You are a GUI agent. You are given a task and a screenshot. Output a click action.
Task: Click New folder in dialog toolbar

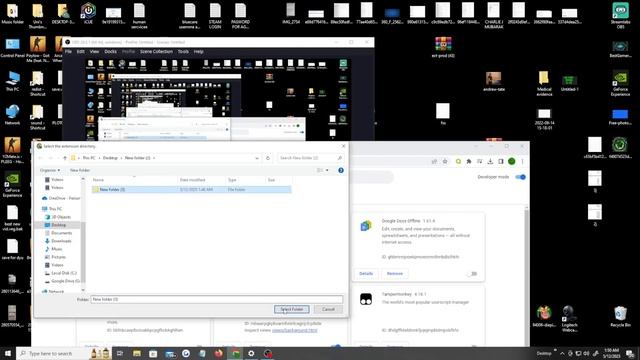point(80,170)
